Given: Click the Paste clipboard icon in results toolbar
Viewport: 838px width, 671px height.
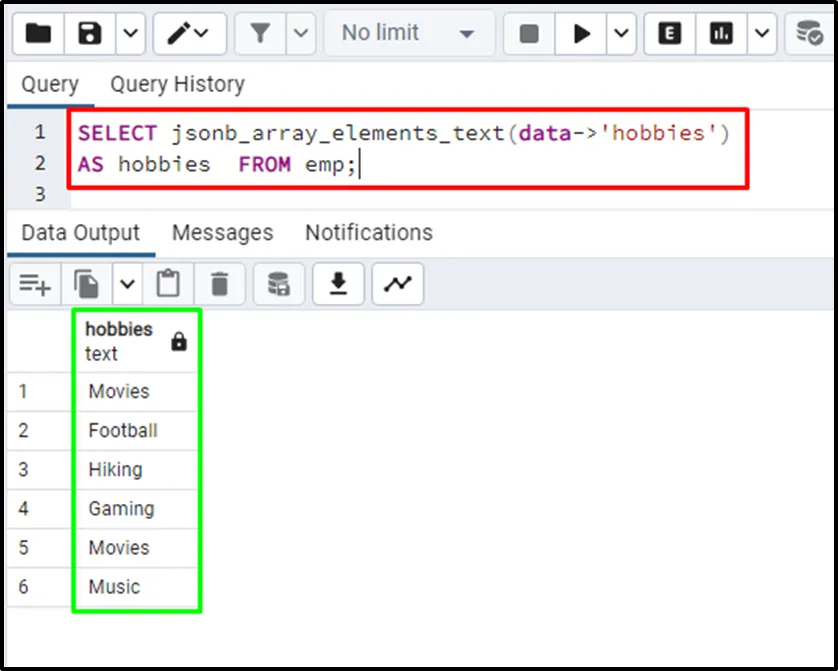Looking at the screenshot, I should (x=168, y=285).
